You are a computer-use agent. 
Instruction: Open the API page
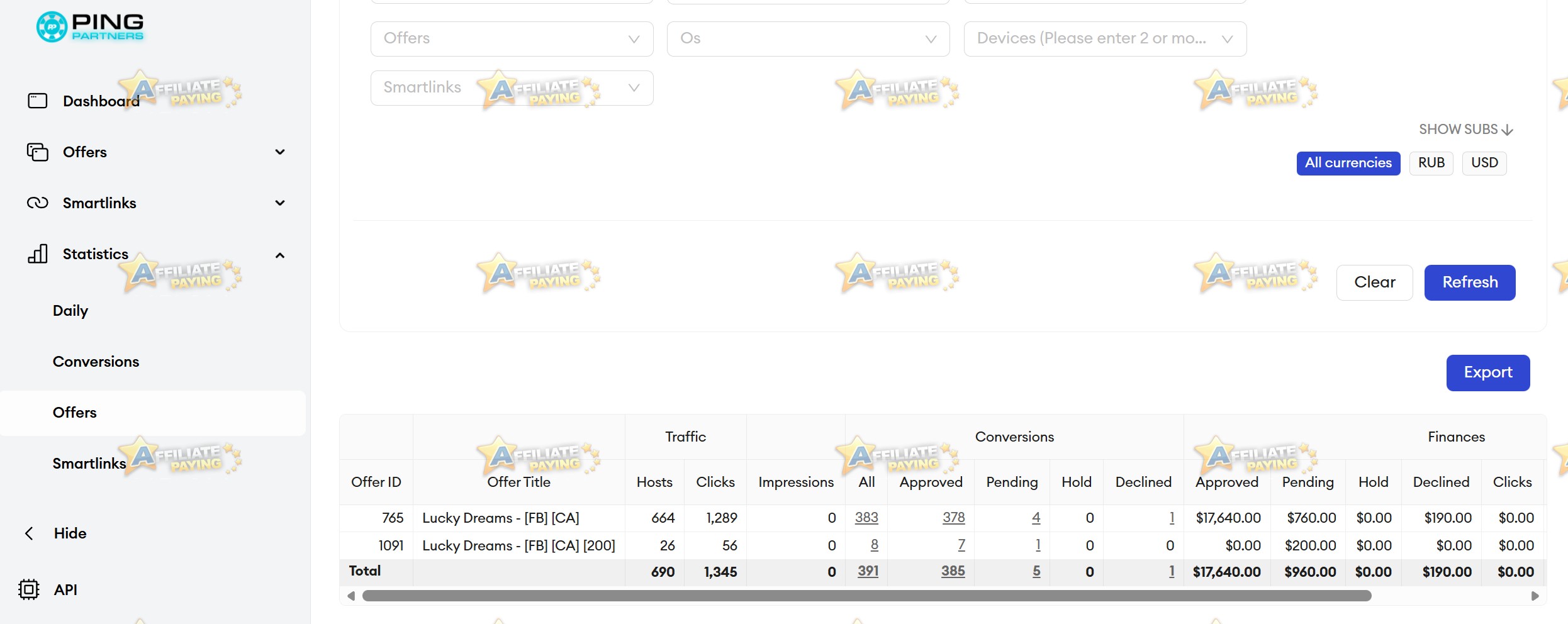65,590
